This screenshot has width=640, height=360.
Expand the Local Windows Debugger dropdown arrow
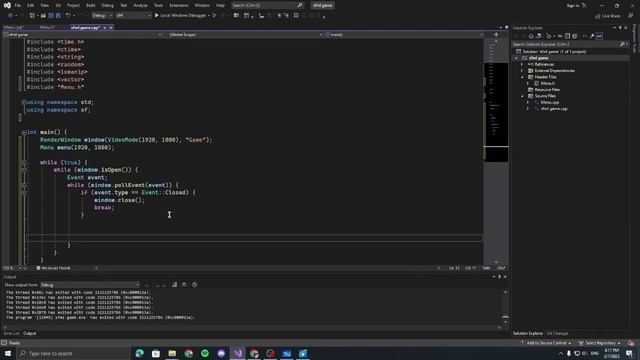click(x=209, y=16)
